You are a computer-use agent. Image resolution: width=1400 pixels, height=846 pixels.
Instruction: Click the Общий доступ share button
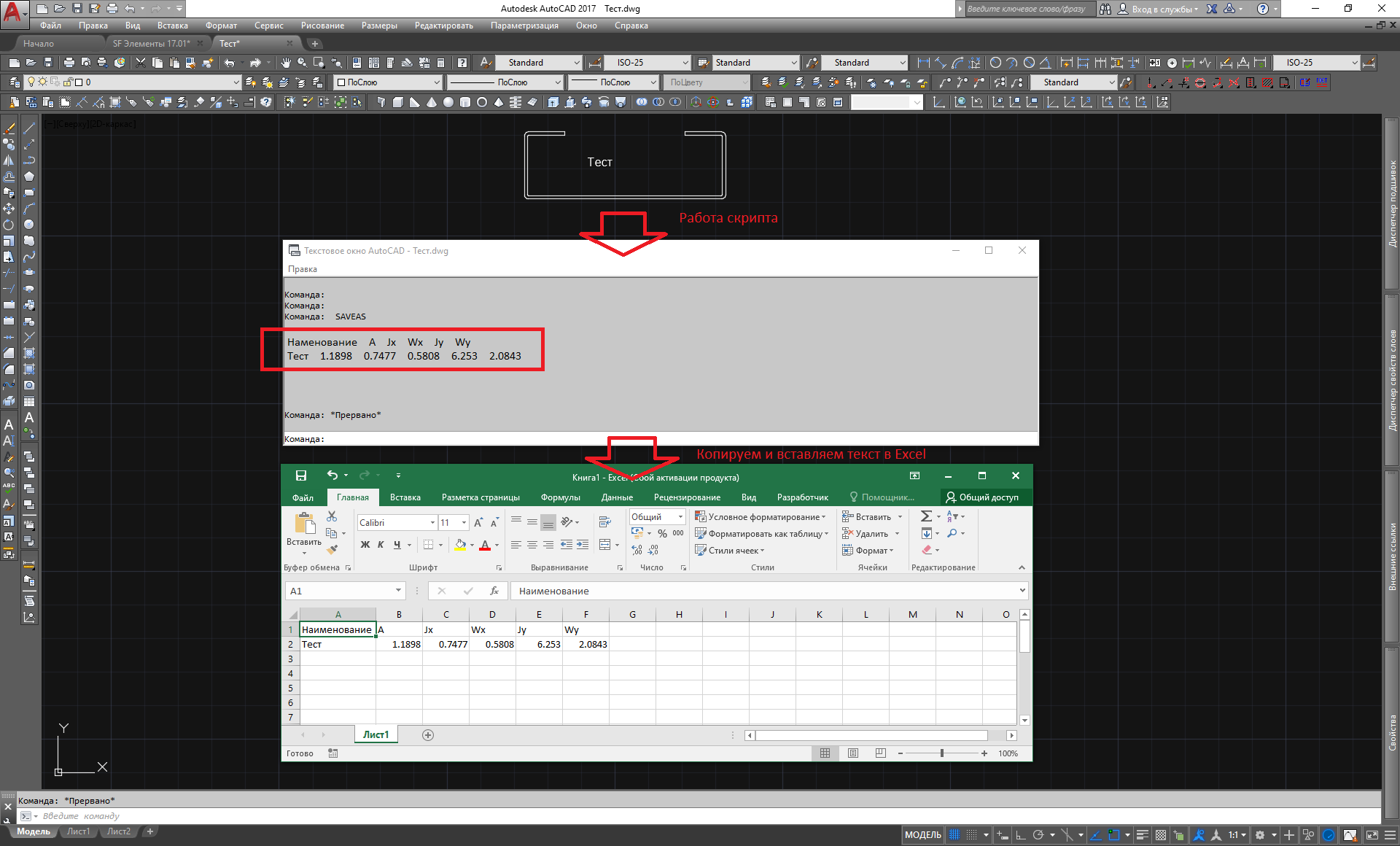[x=982, y=497]
